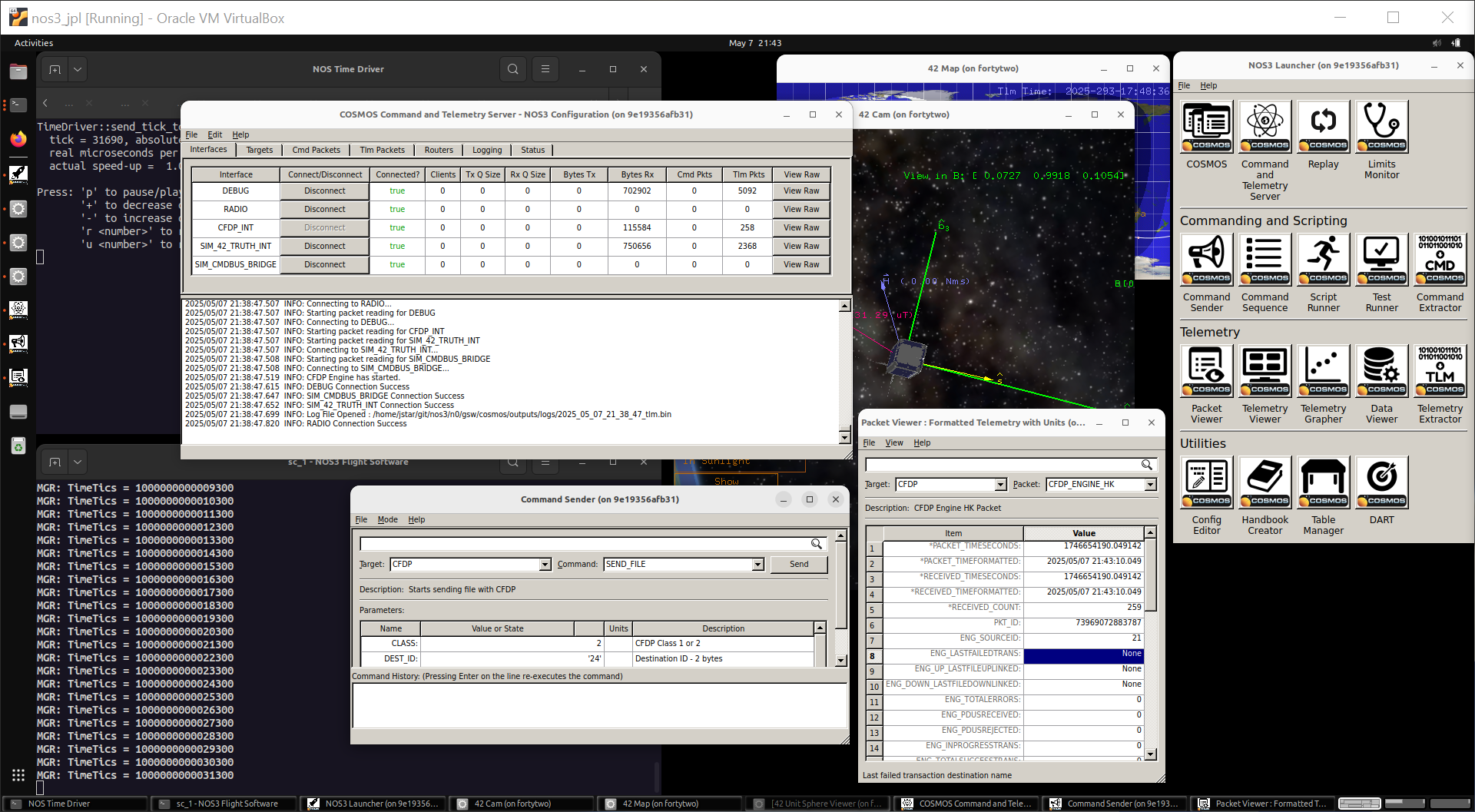Switch to Cmd Packets tab
Viewport: 1475px width, 812px height.
(x=316, y=150)
